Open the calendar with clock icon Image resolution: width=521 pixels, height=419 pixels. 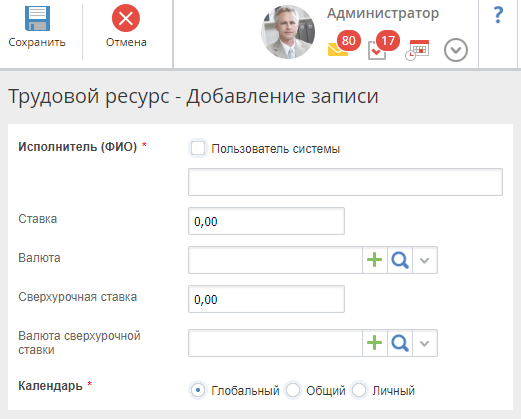417,50
